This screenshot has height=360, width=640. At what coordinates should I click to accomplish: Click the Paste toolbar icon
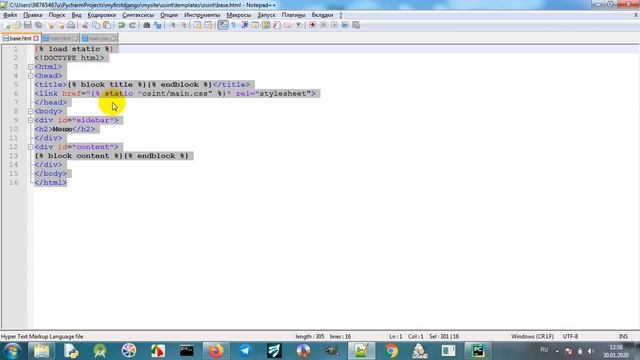107,25
